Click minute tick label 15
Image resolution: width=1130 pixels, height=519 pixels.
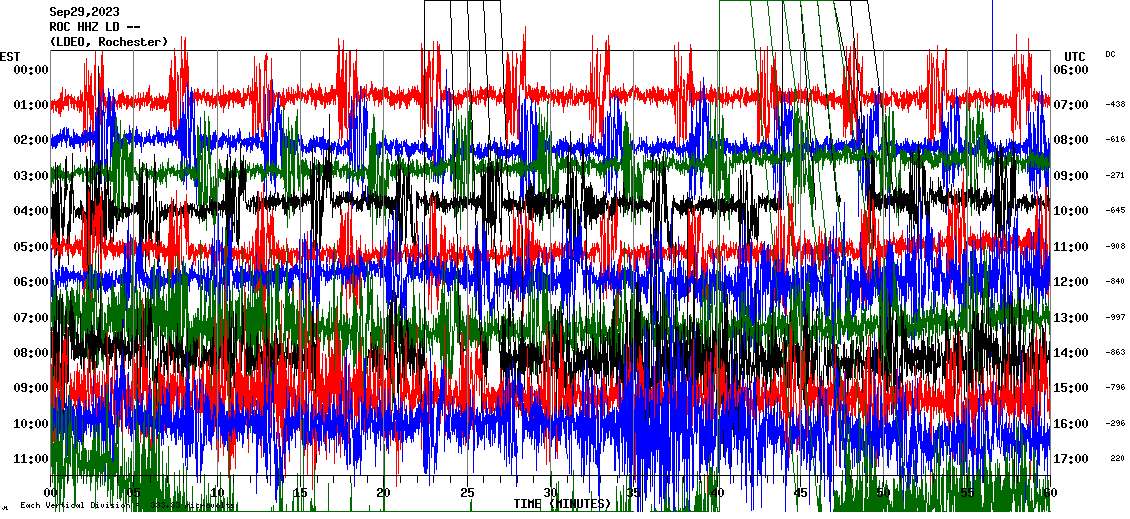click(x=301, y=493)
